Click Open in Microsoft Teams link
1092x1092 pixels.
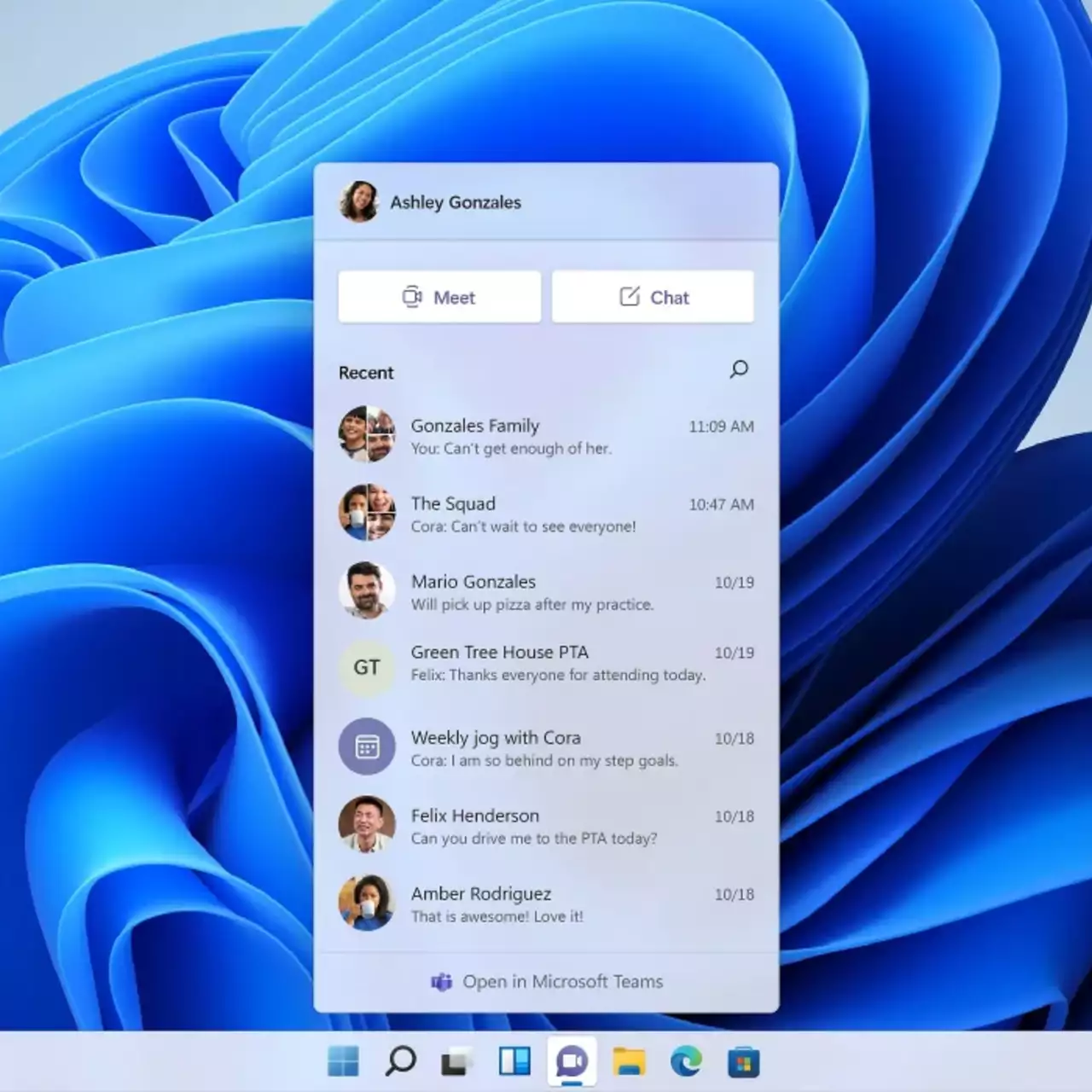tap(547, 982)
